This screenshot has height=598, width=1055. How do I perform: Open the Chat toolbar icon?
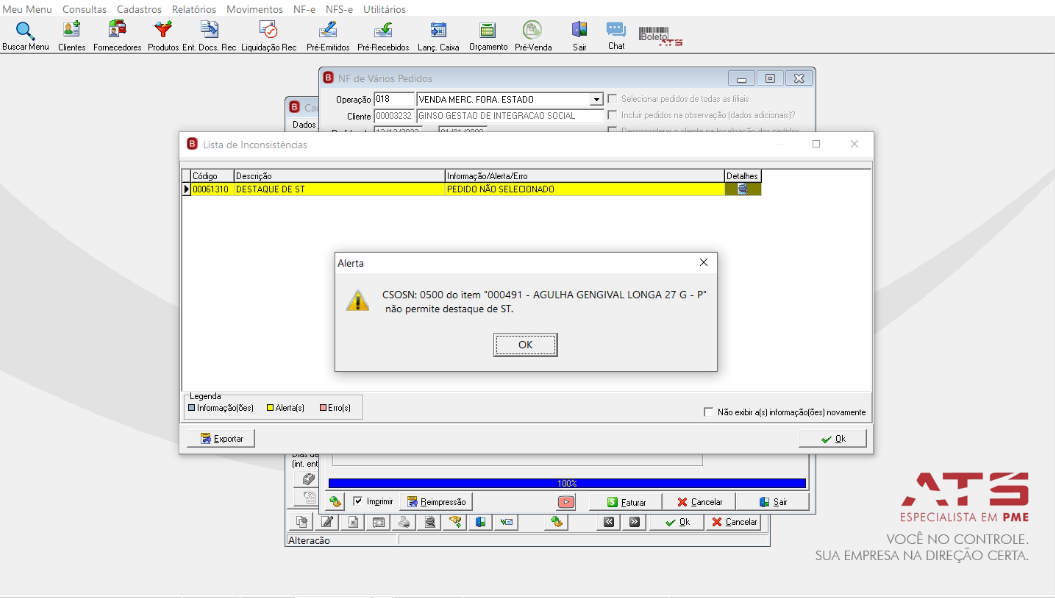[616, 30]
